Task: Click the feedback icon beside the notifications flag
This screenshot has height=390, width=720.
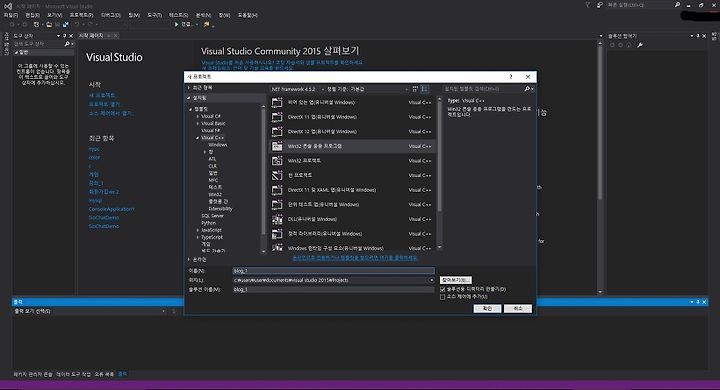Action: 600,5
